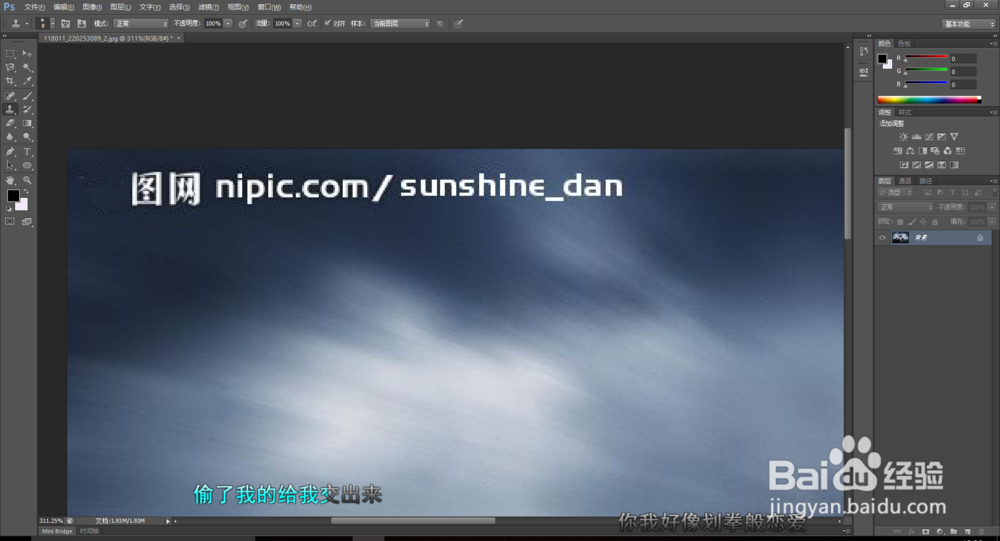
Task: Open the brush preset picker arrow
Action: [x=52, y=24]
